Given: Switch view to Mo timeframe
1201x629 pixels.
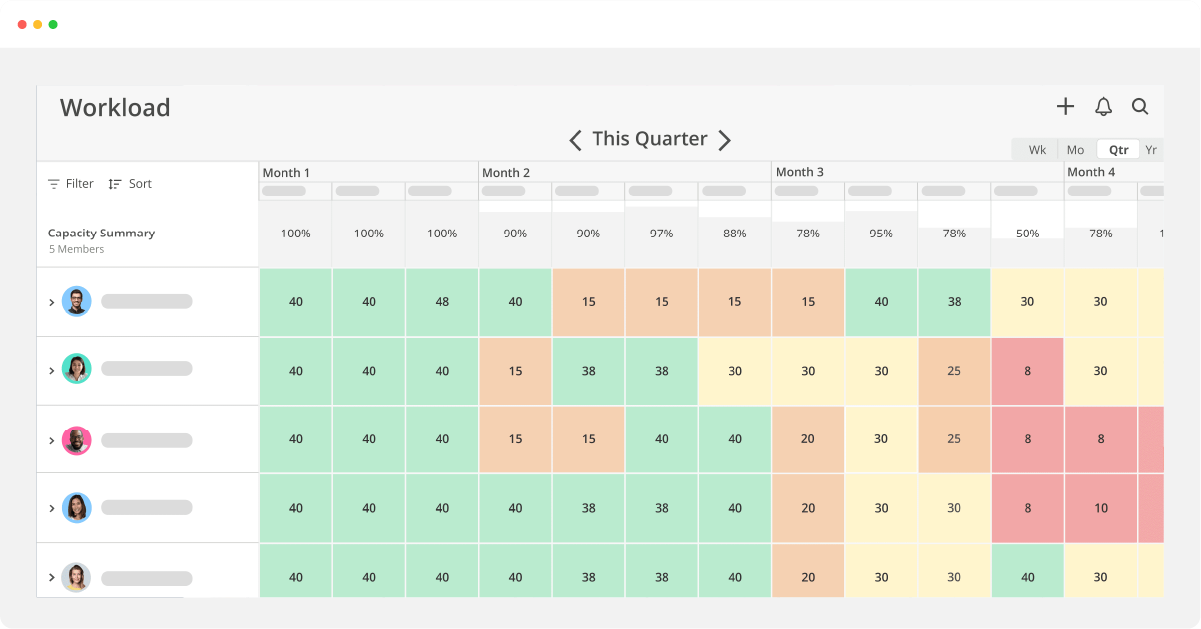Looking at the screenshot, I should coord(1075,149).
